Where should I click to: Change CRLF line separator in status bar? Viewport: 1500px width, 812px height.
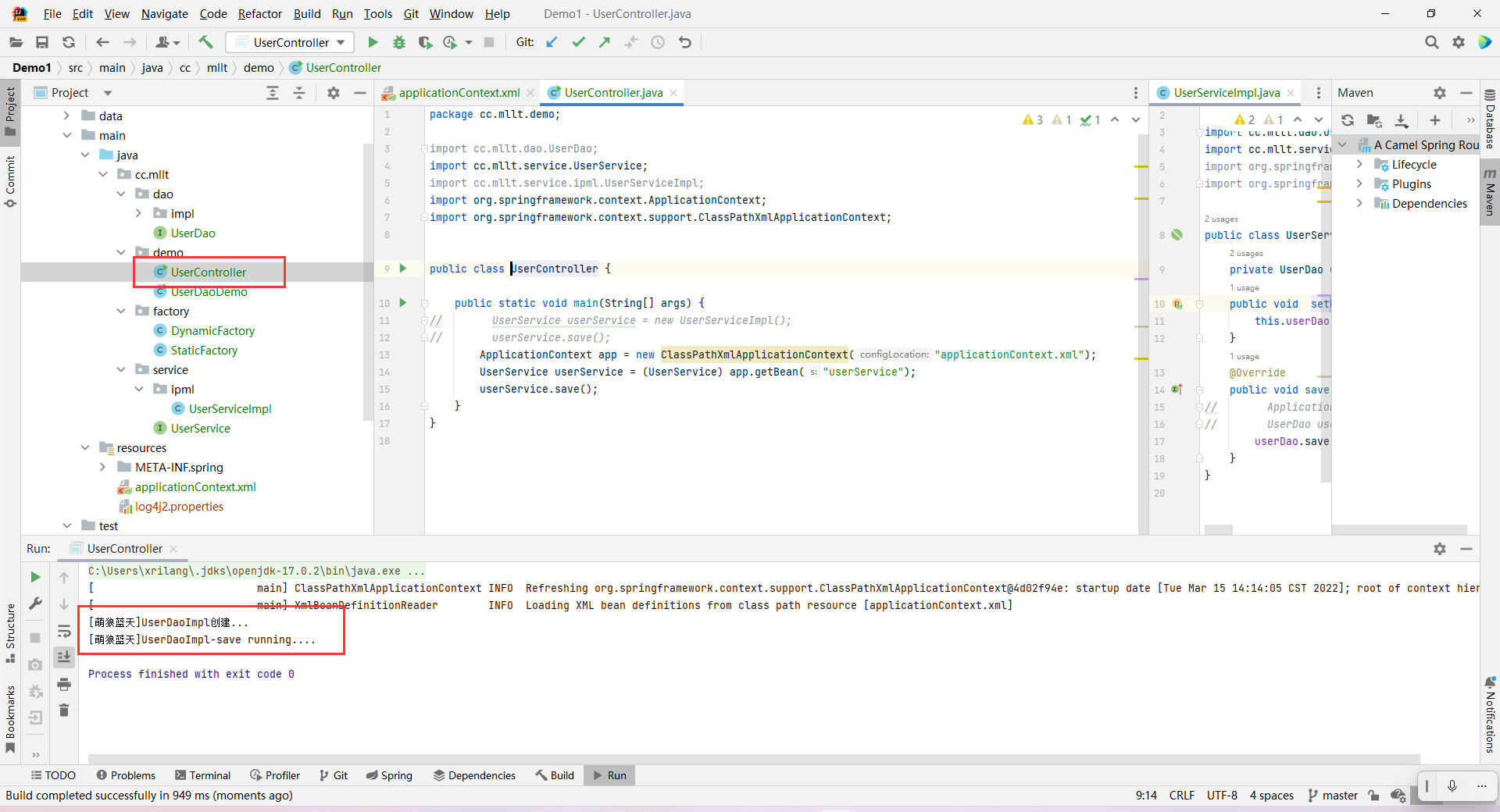1182,796
